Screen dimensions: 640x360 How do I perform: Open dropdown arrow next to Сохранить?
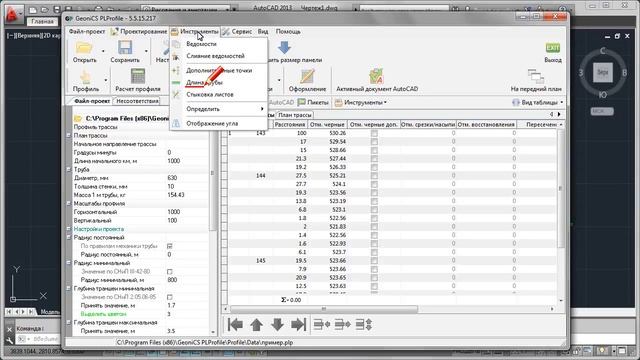click(x=146, y=51)
